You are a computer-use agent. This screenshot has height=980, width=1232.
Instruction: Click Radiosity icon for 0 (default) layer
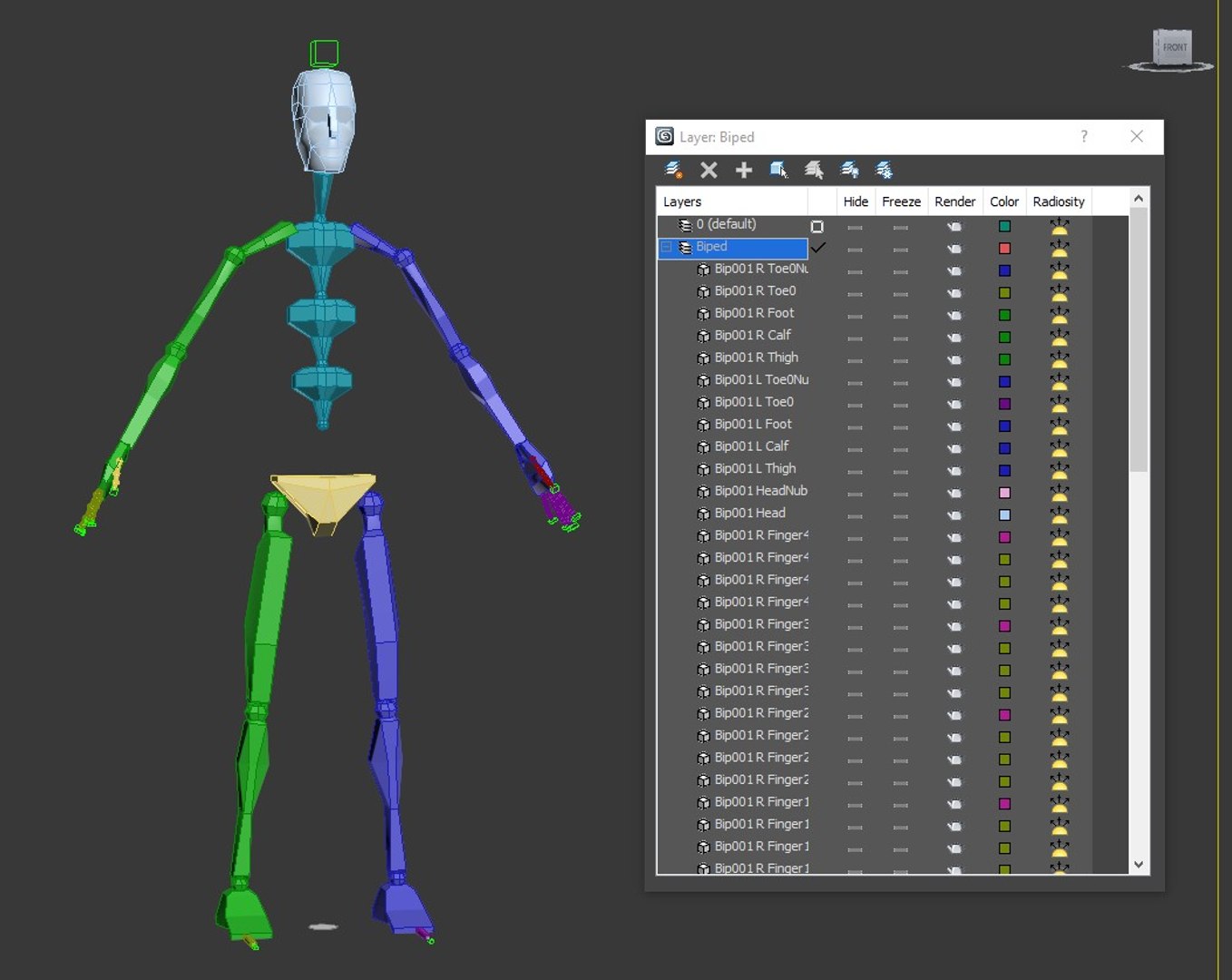tap(1059, 226)
